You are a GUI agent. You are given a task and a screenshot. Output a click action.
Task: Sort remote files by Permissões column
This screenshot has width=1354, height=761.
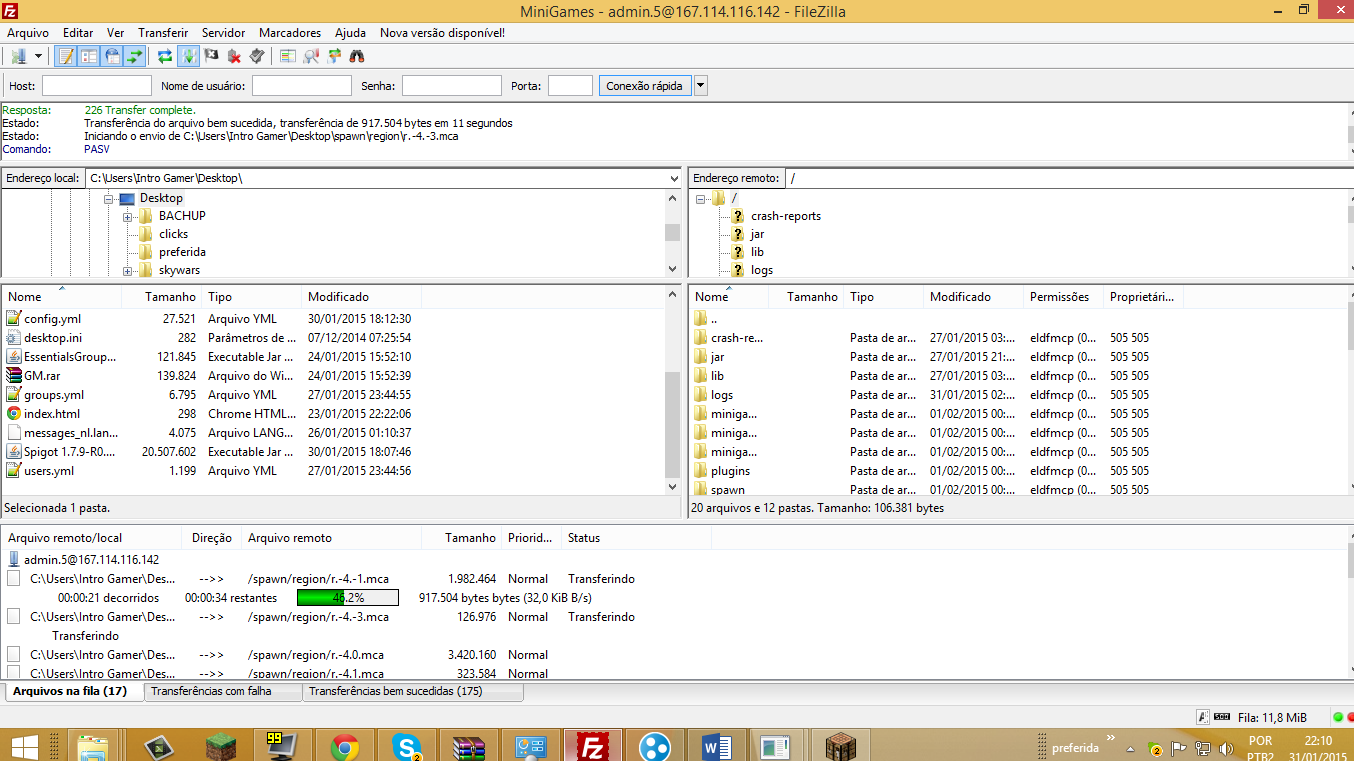1063,297
